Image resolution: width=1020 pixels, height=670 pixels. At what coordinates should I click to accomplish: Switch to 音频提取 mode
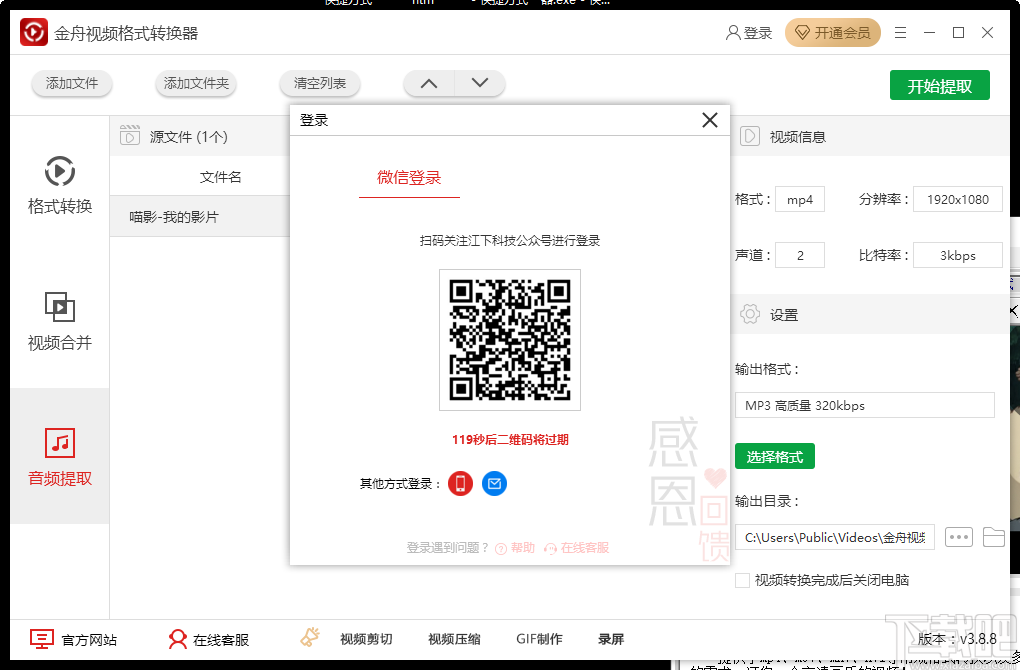[59, 457]
